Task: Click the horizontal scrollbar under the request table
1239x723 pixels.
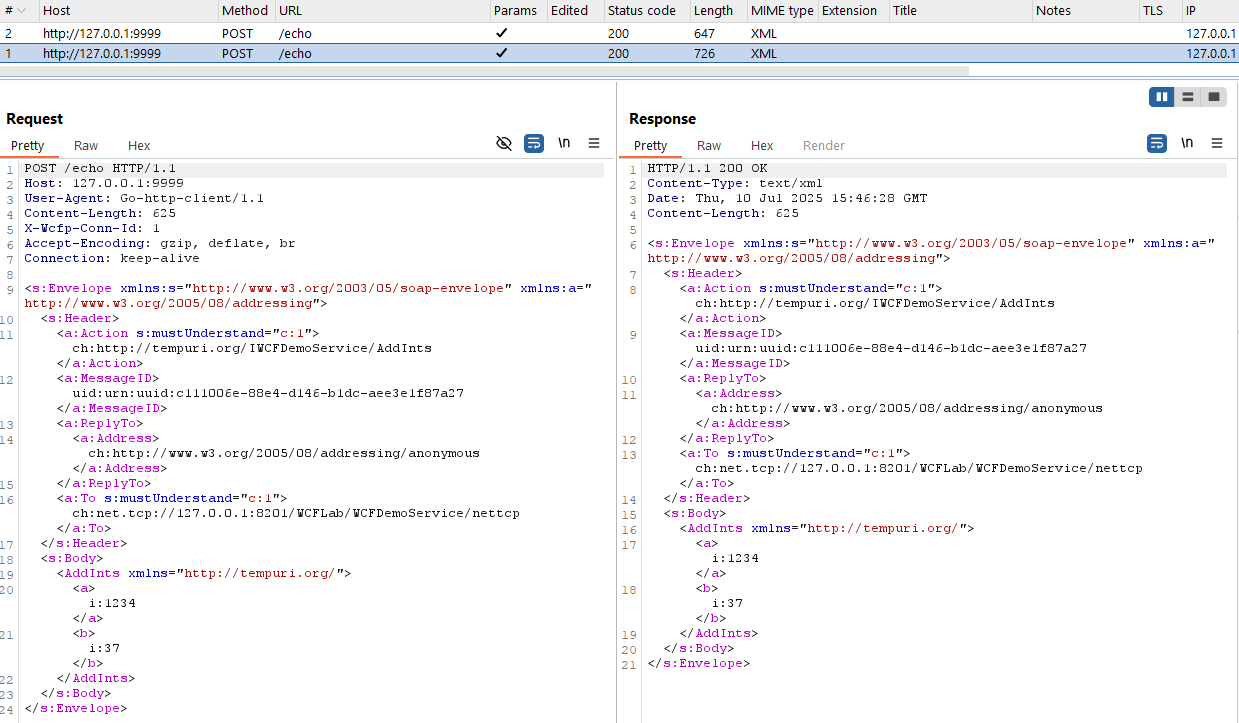Action: coord(480,69)
